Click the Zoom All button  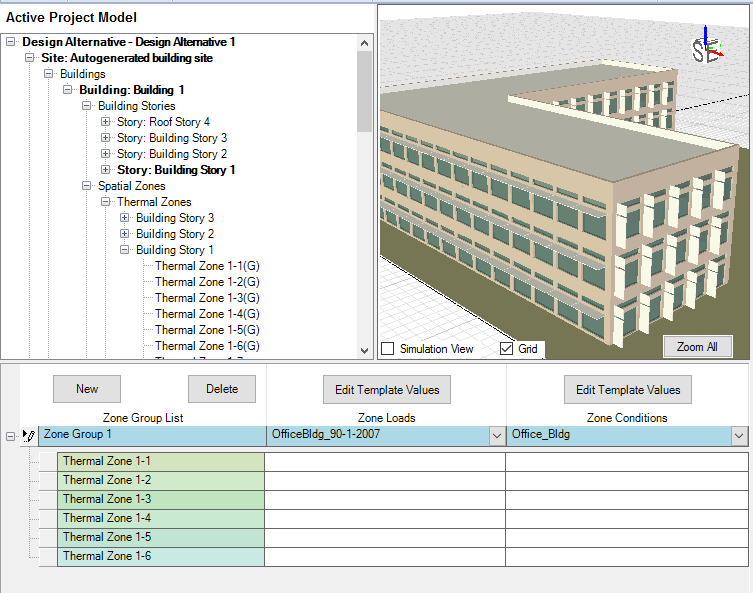[x=698, y=347]
